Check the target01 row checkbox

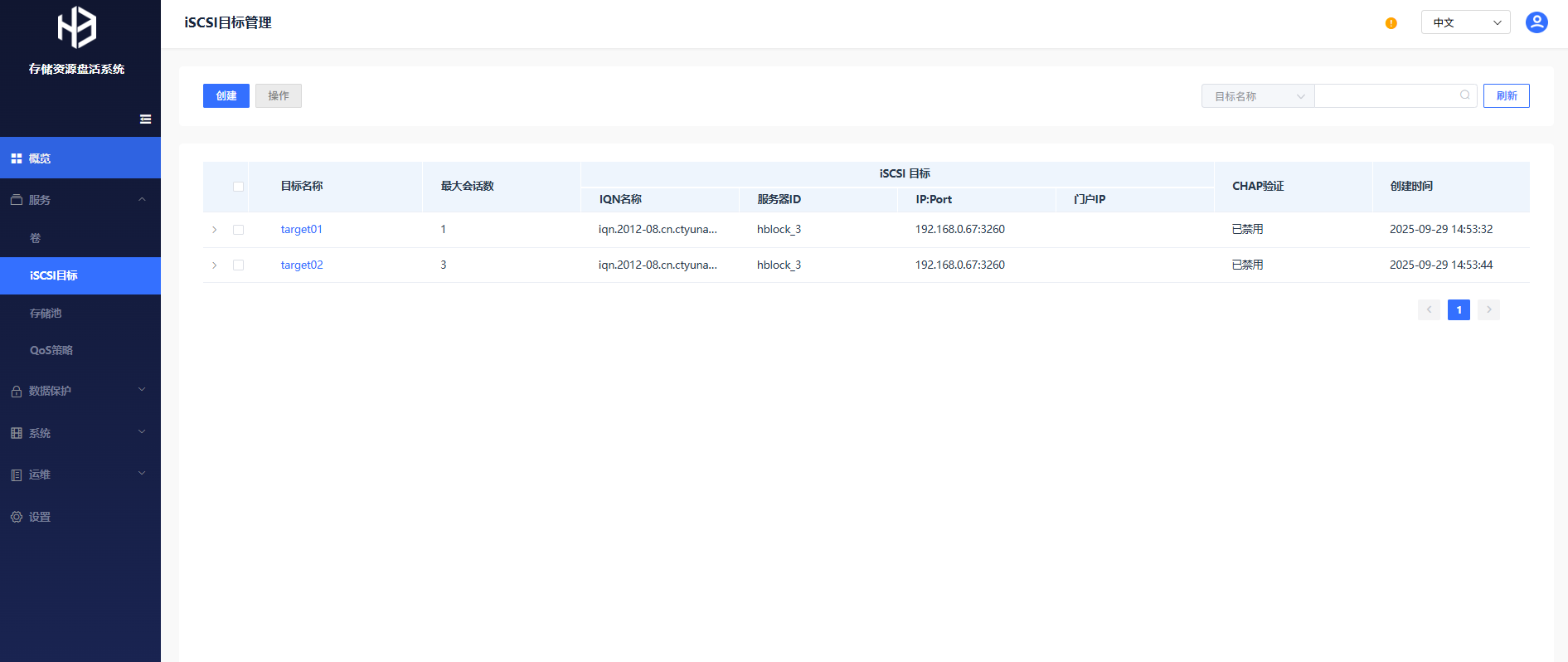(238, 230)
